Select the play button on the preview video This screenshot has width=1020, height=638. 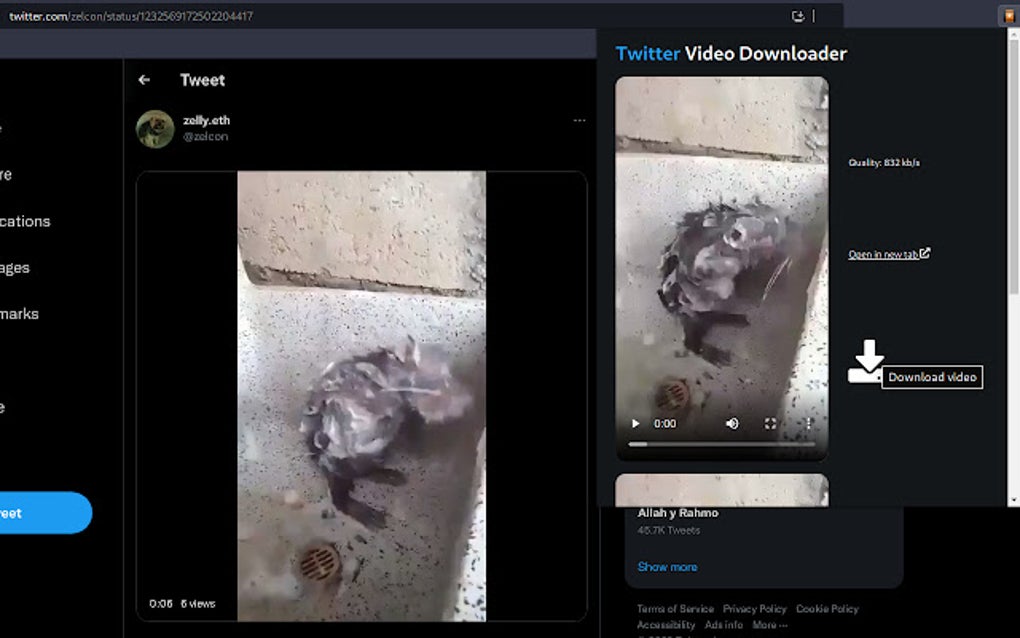[x=634, y=423]
